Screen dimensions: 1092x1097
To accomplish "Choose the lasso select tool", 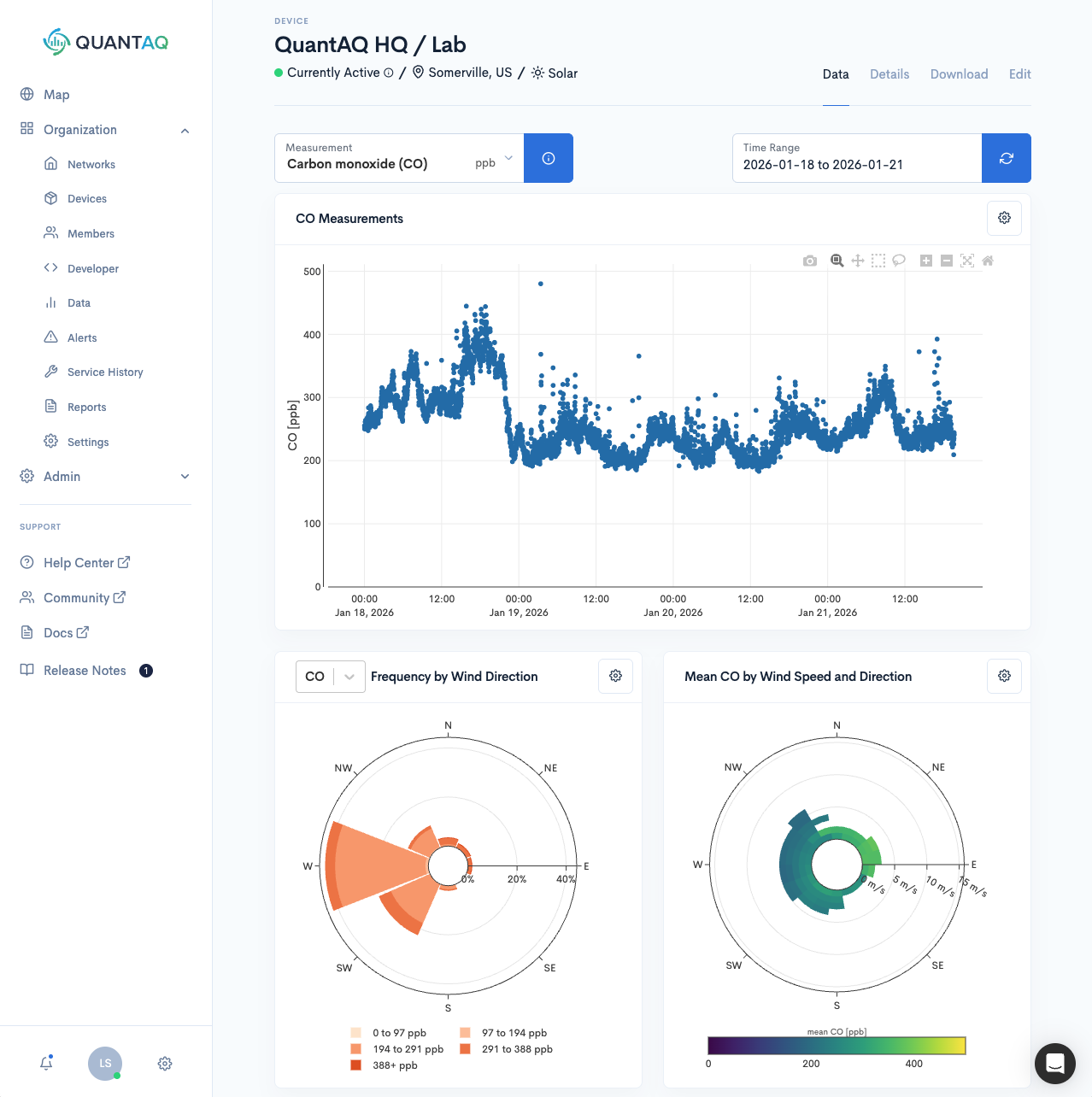I will (x=899, y=261).
